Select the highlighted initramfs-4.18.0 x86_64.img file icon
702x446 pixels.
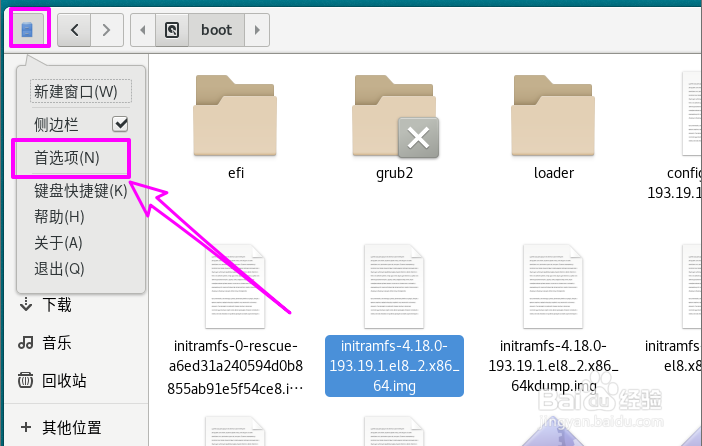tap(394, 286)
